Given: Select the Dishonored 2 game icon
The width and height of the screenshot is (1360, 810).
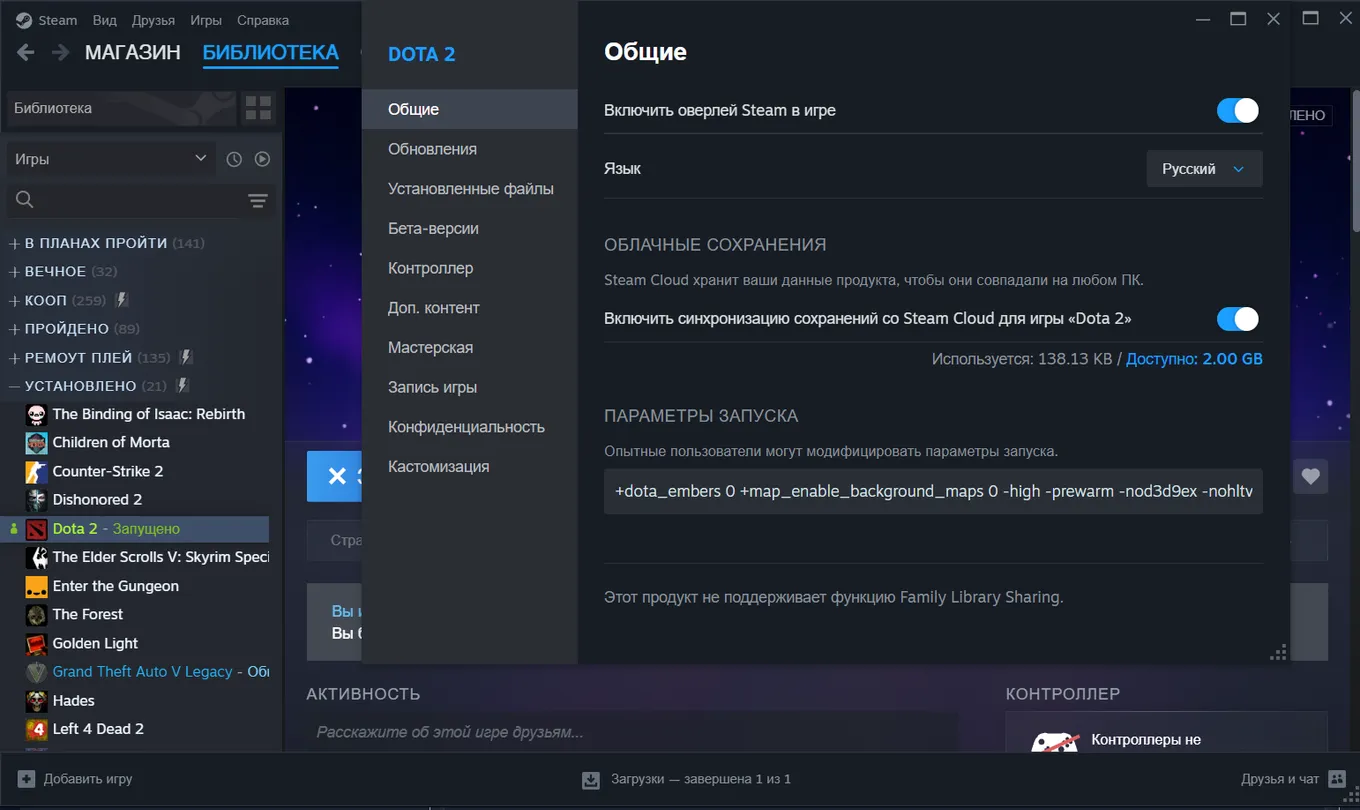Looking at the screenshot, I should (x=37, y=500).
